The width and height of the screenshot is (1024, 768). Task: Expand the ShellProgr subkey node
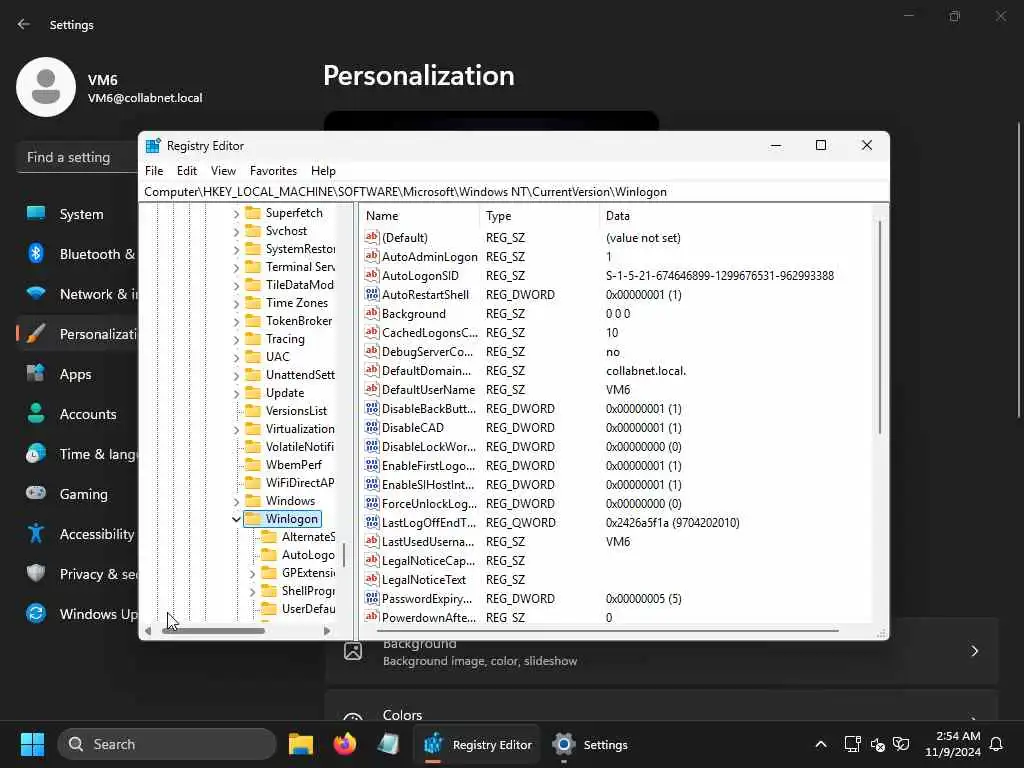coord(252,591)
